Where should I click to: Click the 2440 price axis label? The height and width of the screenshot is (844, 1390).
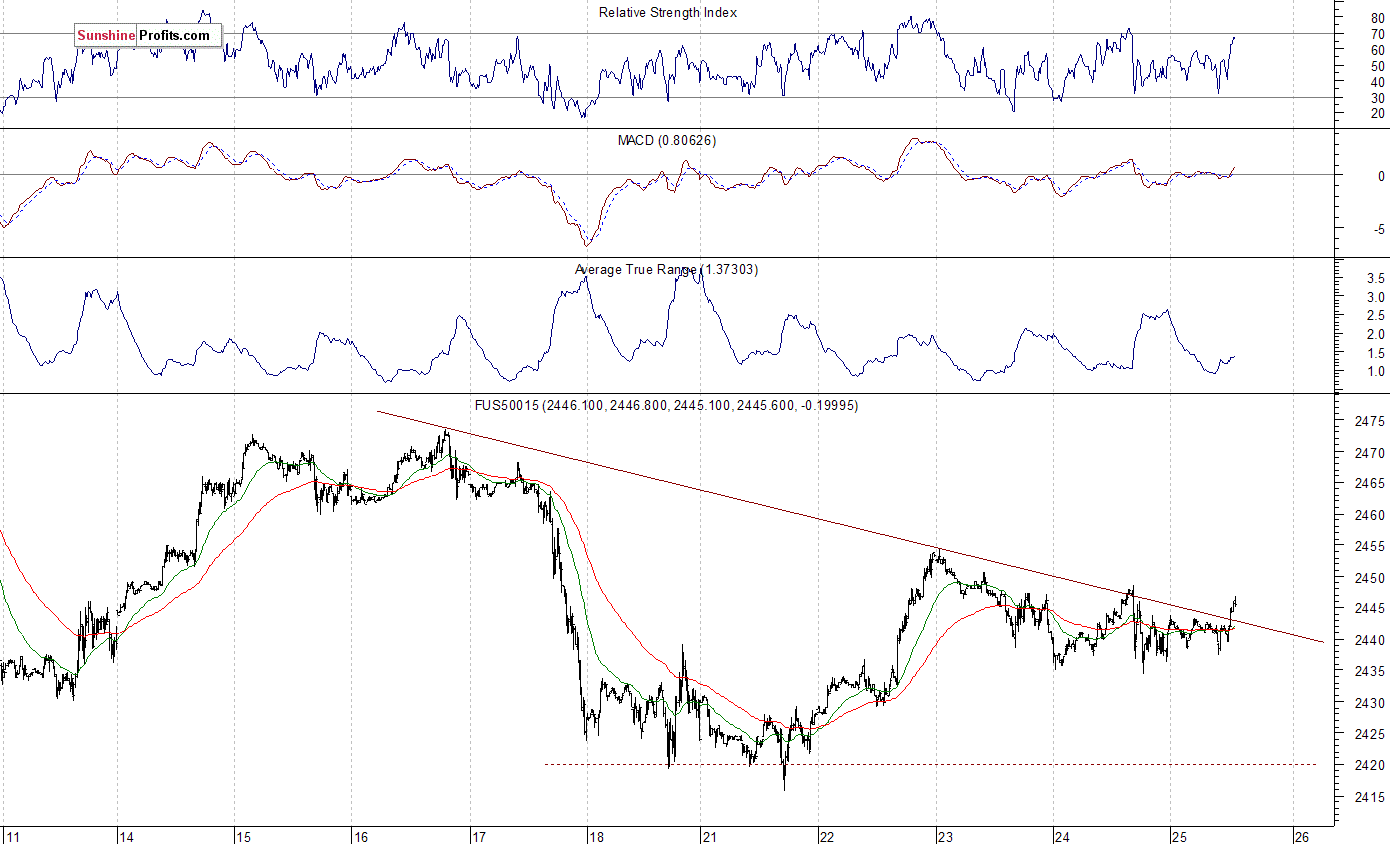1370,641
